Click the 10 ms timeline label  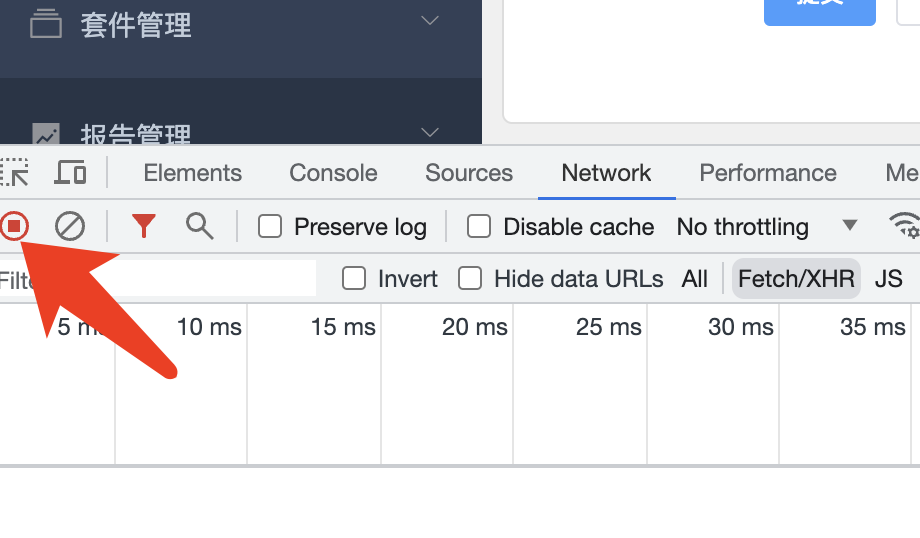pos(209,327)
